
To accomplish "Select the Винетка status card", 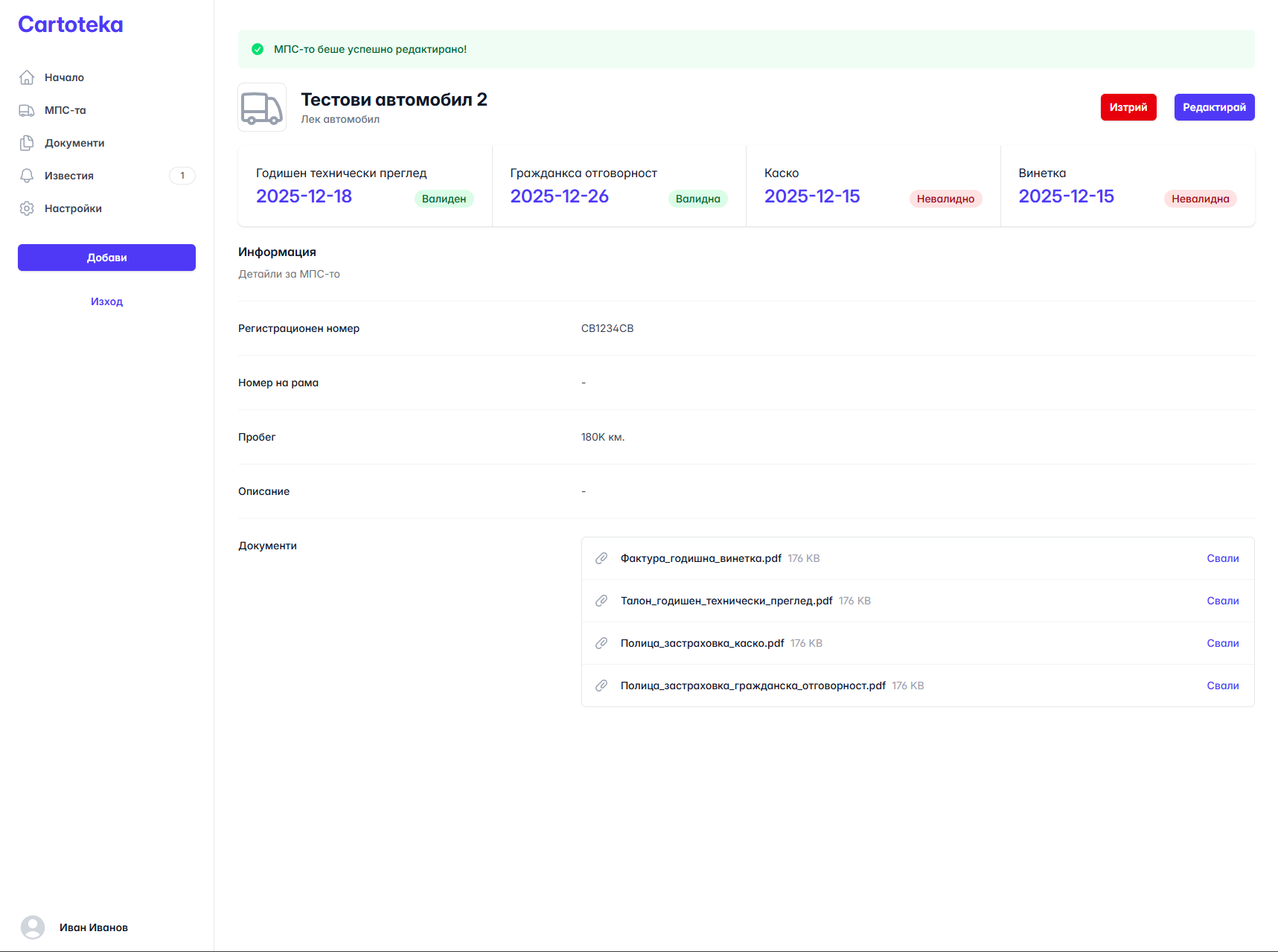I will [1127, 186].
